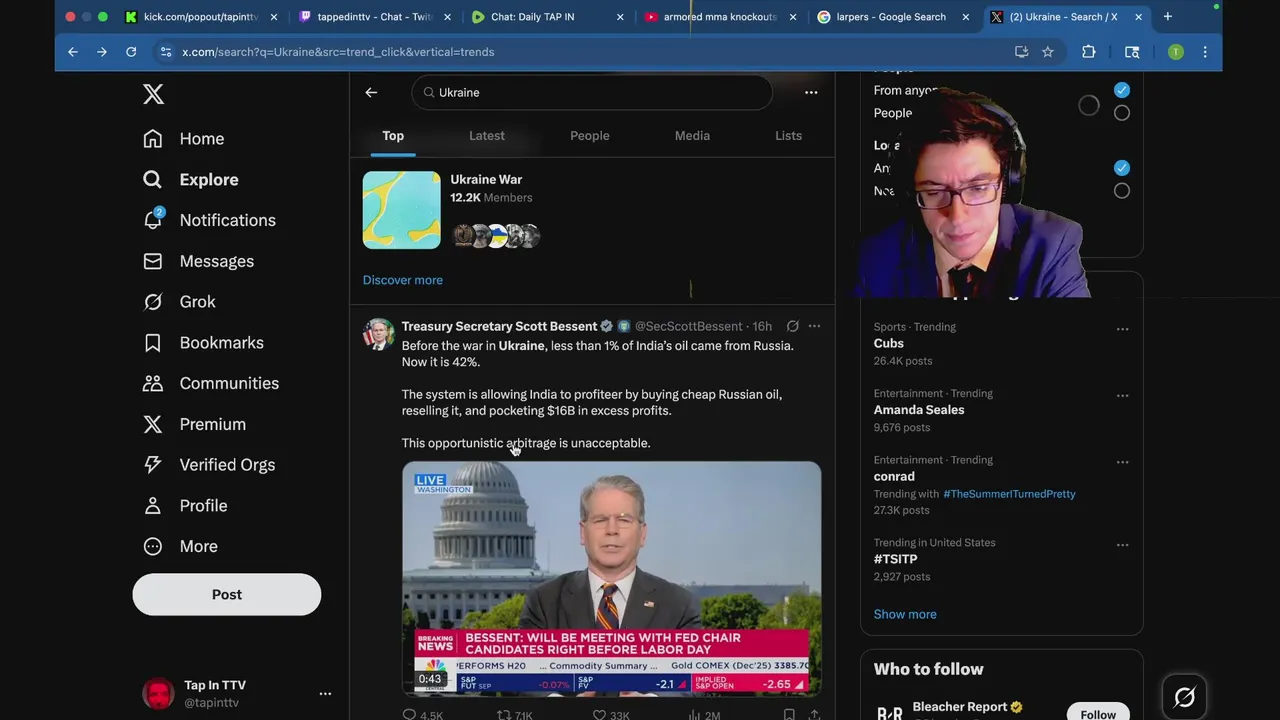Open @SecScottBessent handle link
The height and width of the screenshot is (720, 1280).
[x=689, y=326]
